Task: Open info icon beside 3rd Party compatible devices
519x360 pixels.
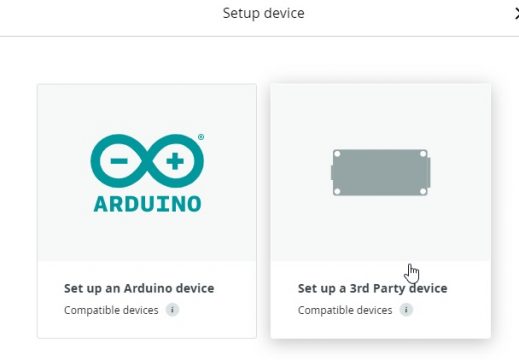Action: coord(406,310)
